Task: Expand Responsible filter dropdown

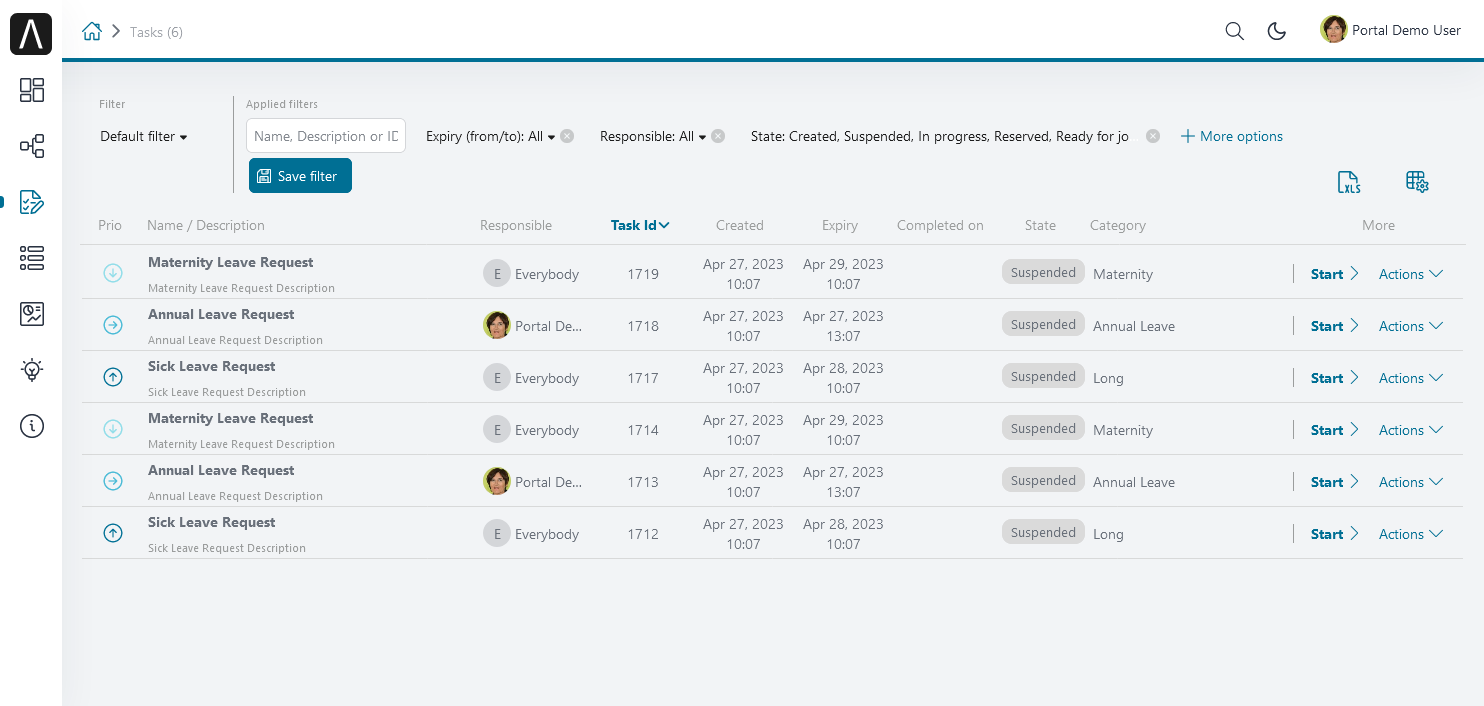Action: pyautogui.click(x=653, y=136)
